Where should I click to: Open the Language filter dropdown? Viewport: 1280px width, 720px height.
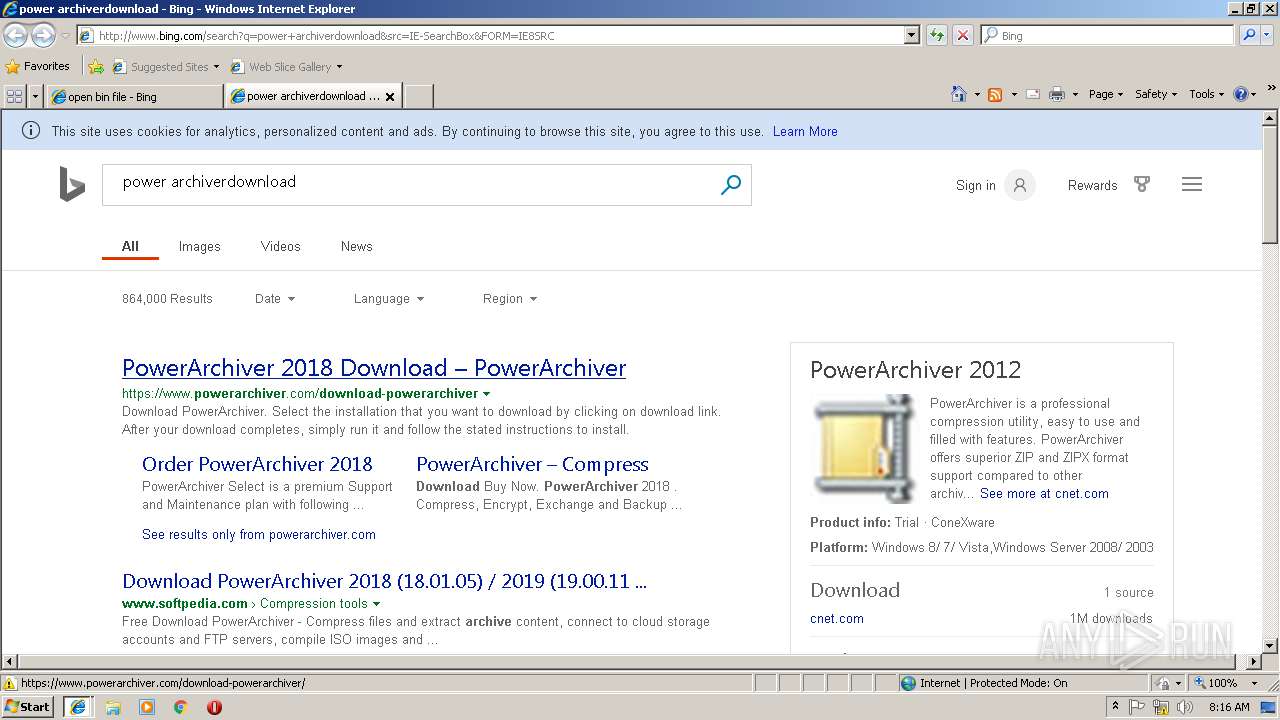coord(389,298)
